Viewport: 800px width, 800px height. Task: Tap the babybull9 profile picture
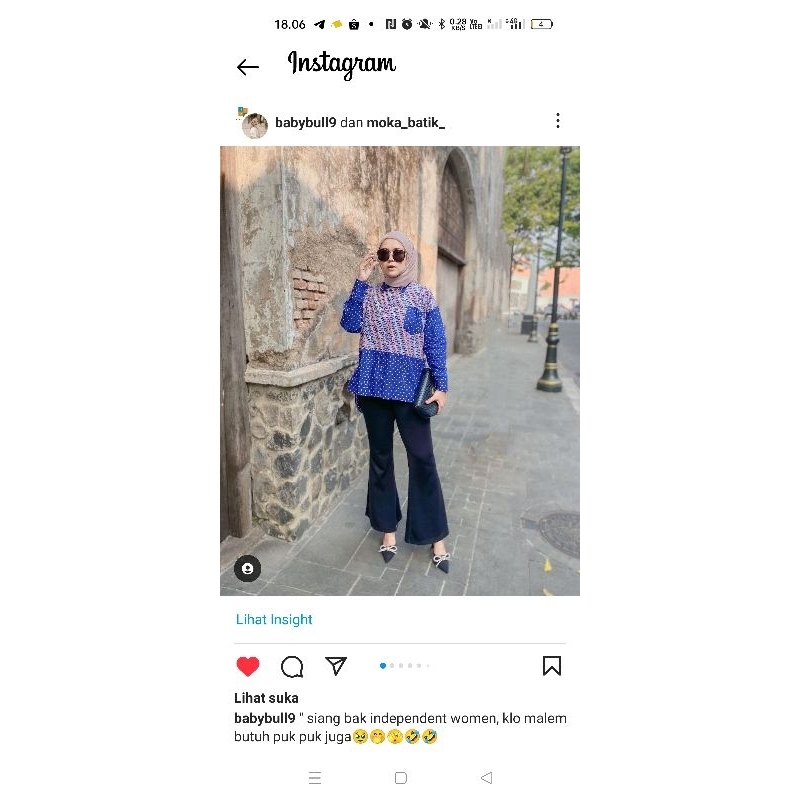coord(255,126)
